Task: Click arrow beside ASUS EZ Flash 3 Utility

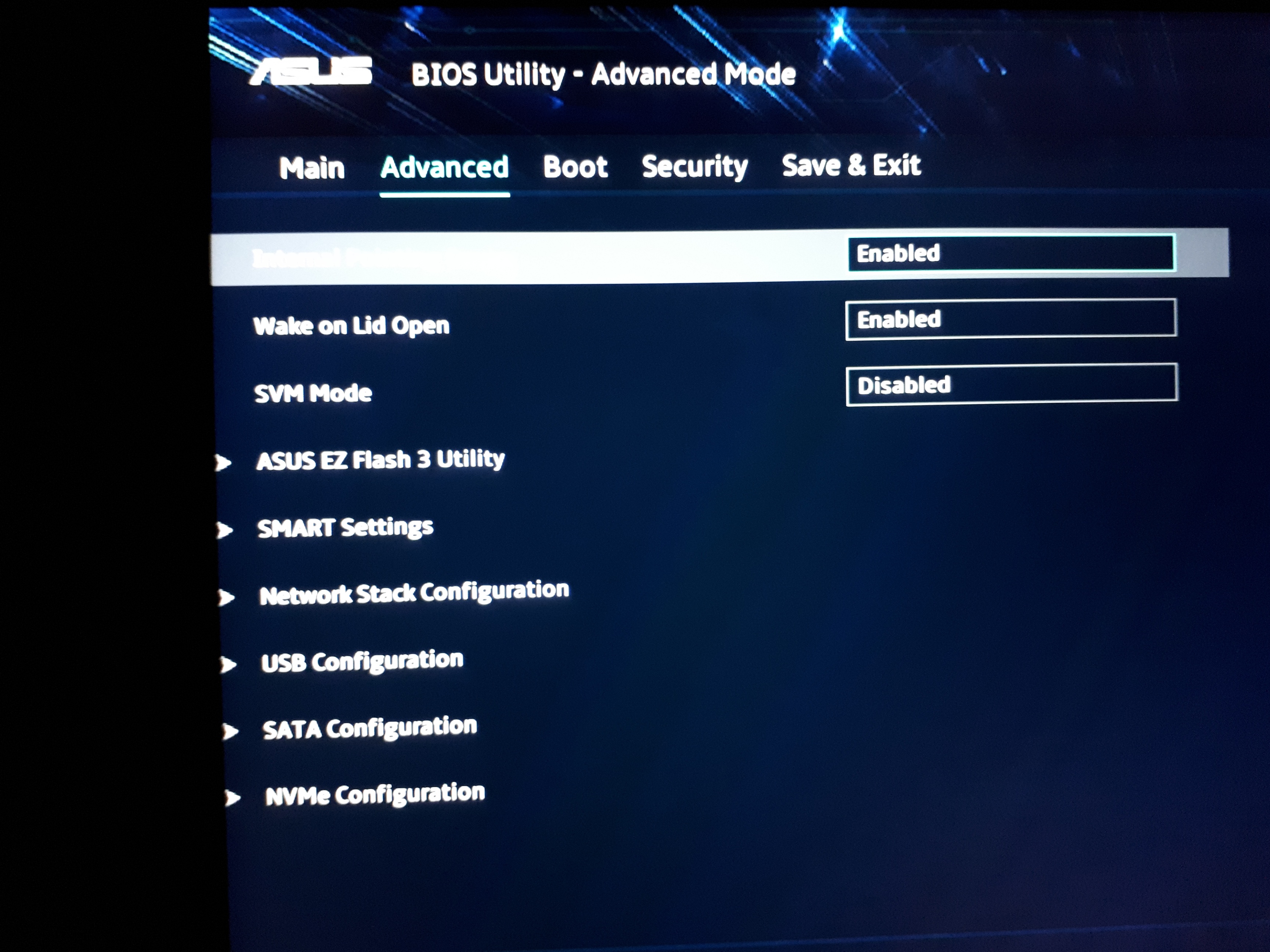Action: point(223,462)
